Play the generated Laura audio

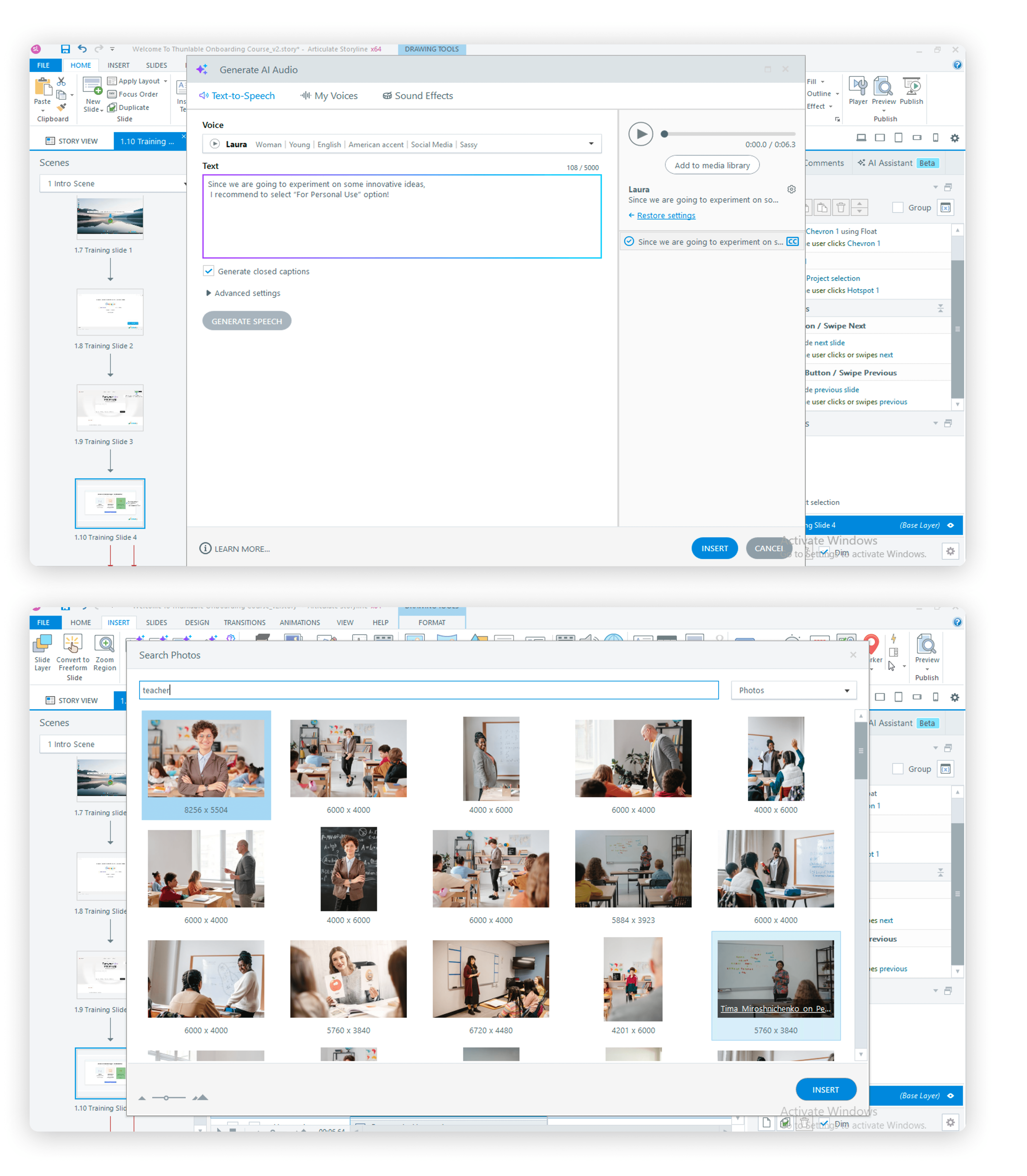(640, 134)
